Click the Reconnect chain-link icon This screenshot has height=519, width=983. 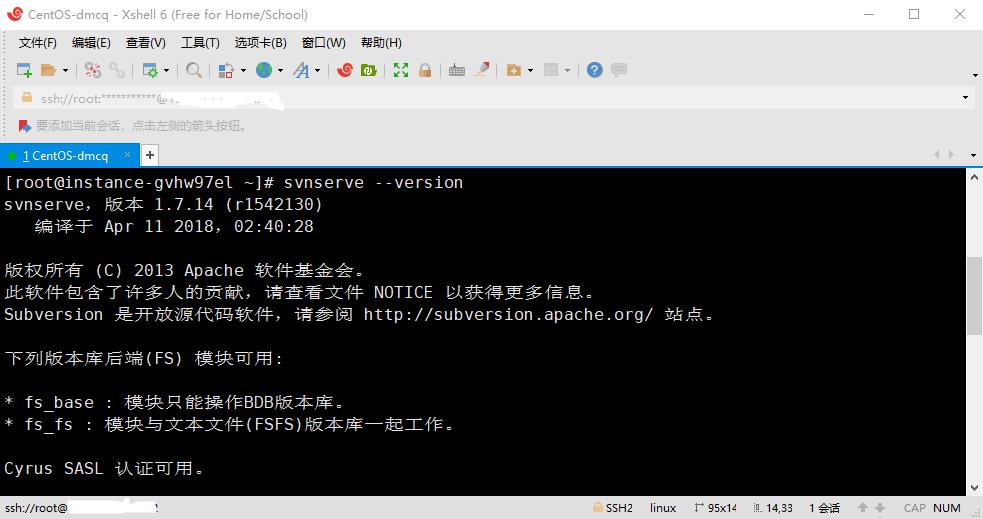click(x=117, y=70)
